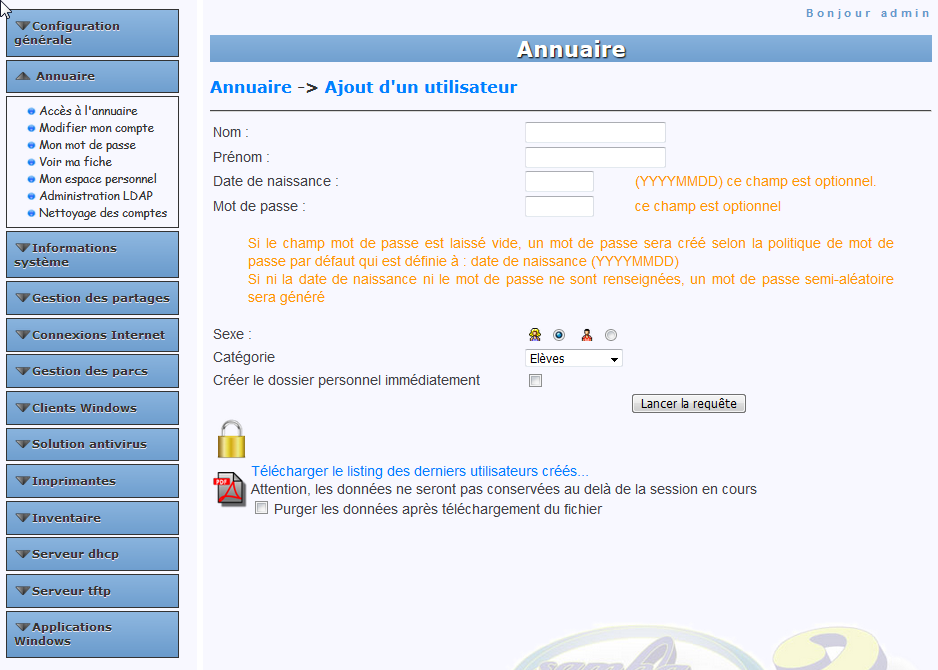The width and height of the screenshot is (938, 670).
Task: Open Accès à l'annuaire
Action: [89, 111]
